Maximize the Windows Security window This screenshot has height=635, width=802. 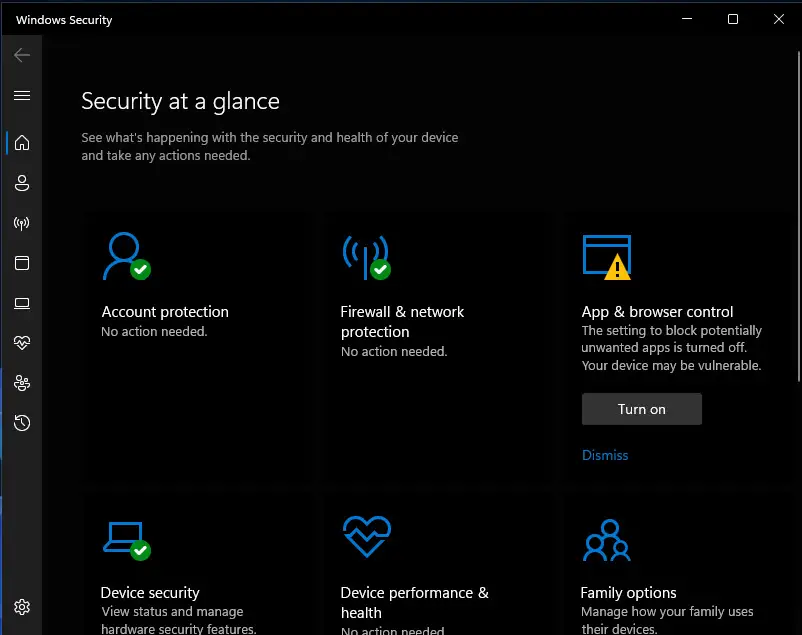tap(733, 19)
